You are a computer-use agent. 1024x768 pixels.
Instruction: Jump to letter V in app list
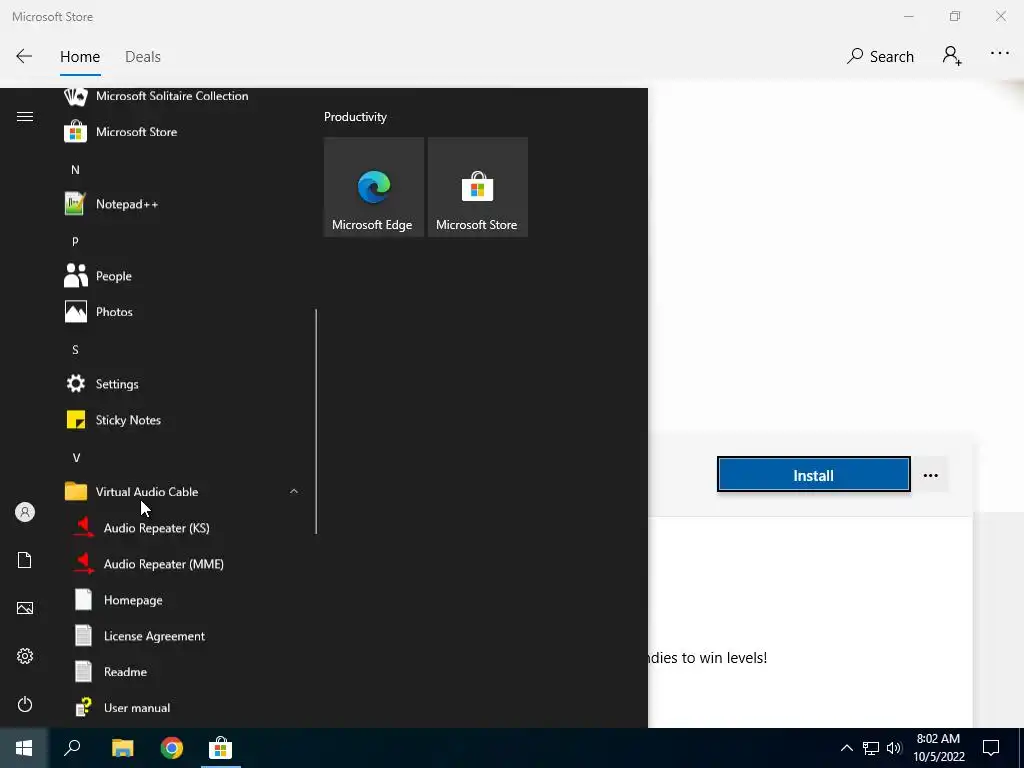click(x=76, y=458)
